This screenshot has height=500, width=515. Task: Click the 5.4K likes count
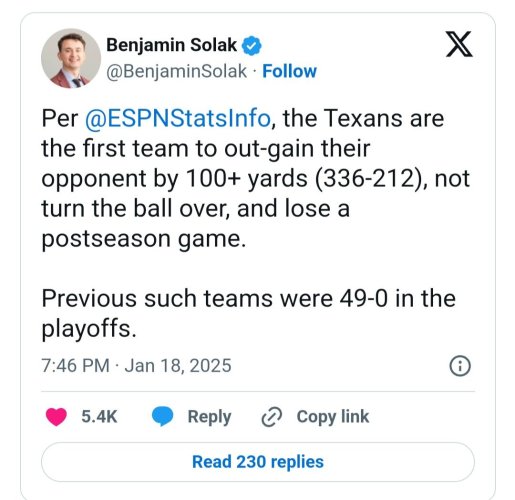point(99,417)
